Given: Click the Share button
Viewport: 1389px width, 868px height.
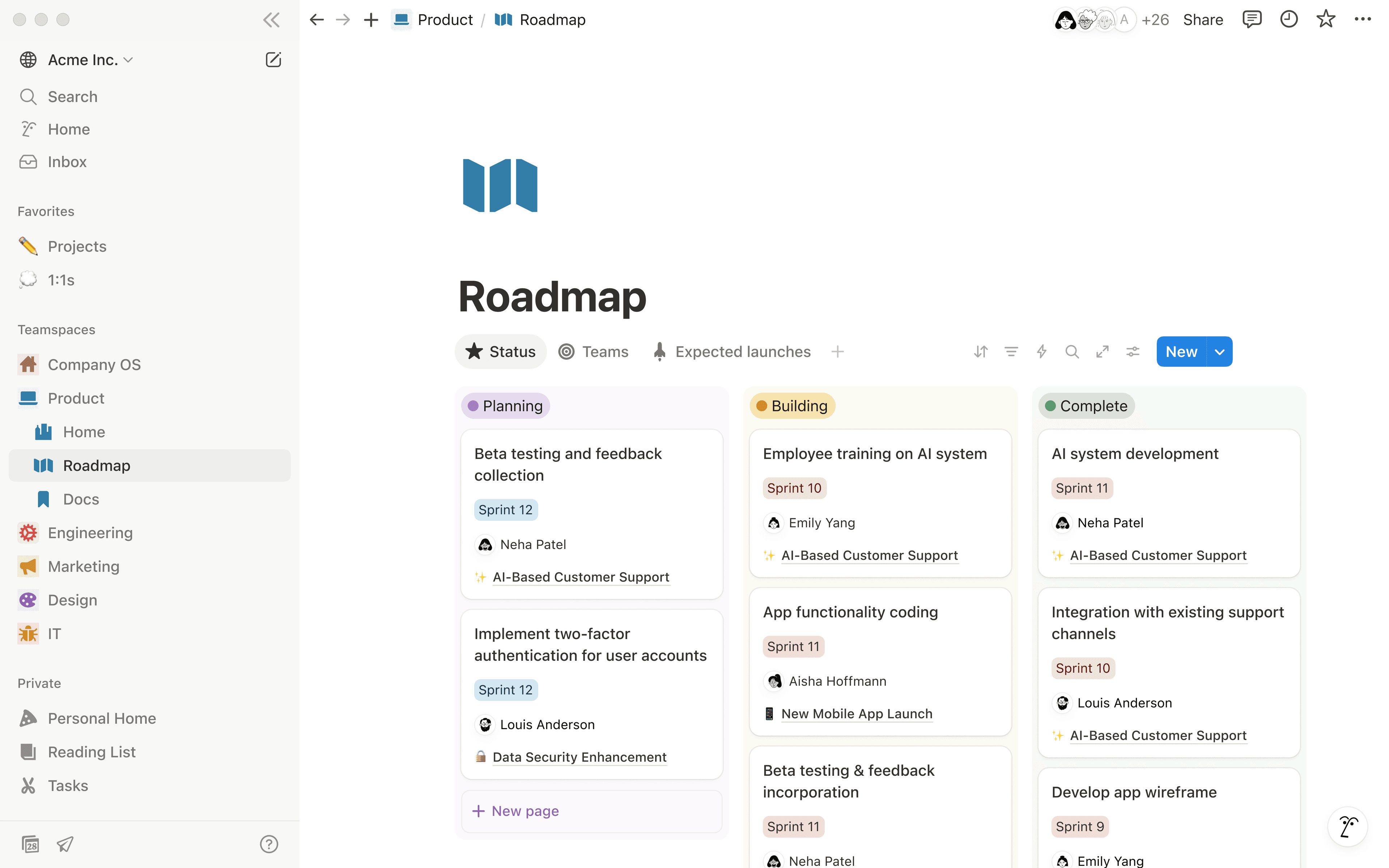Looking at the screenshot, I should 1203,19.
